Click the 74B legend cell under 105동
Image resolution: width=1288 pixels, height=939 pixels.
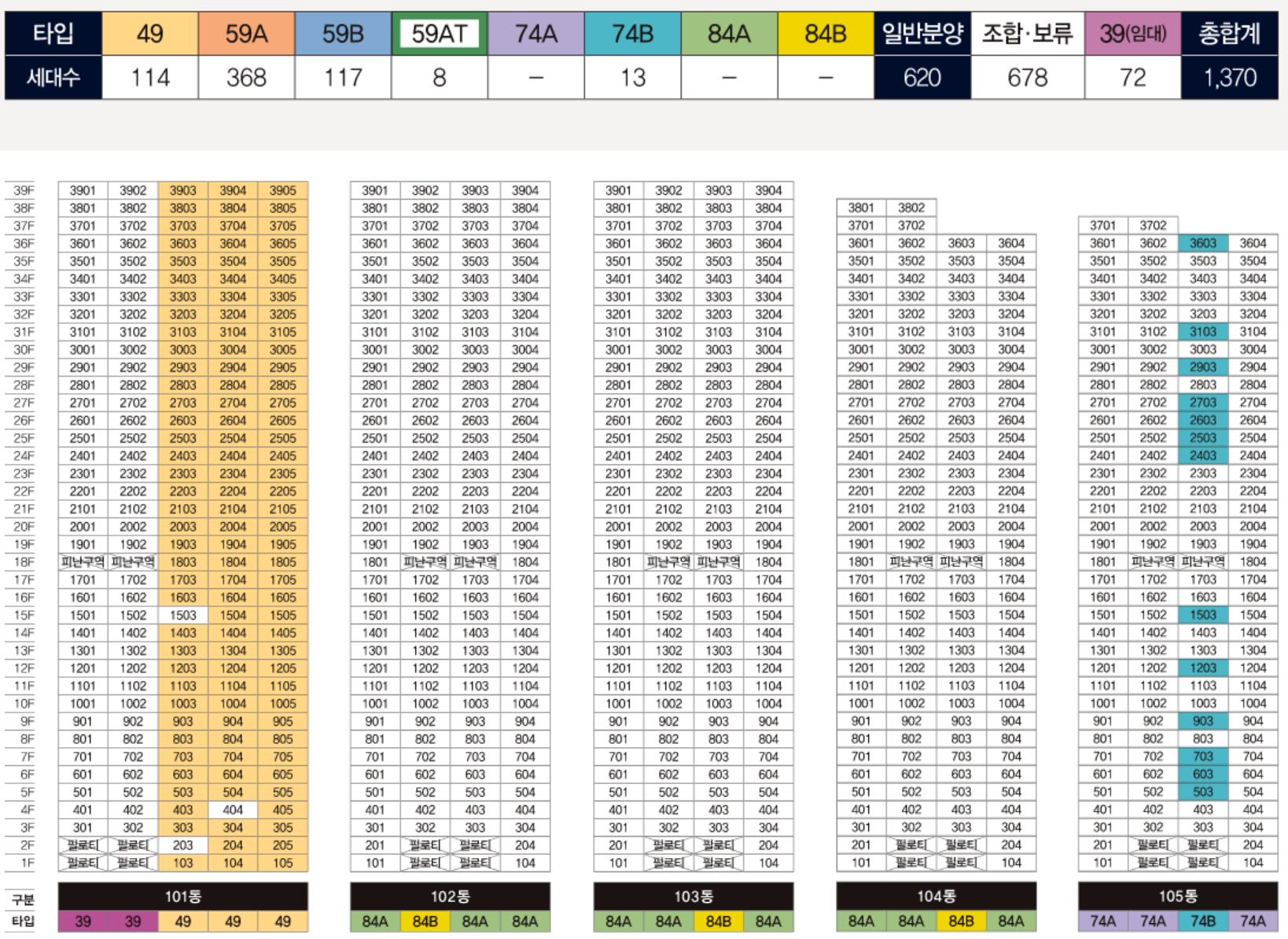click(1203, 921)
